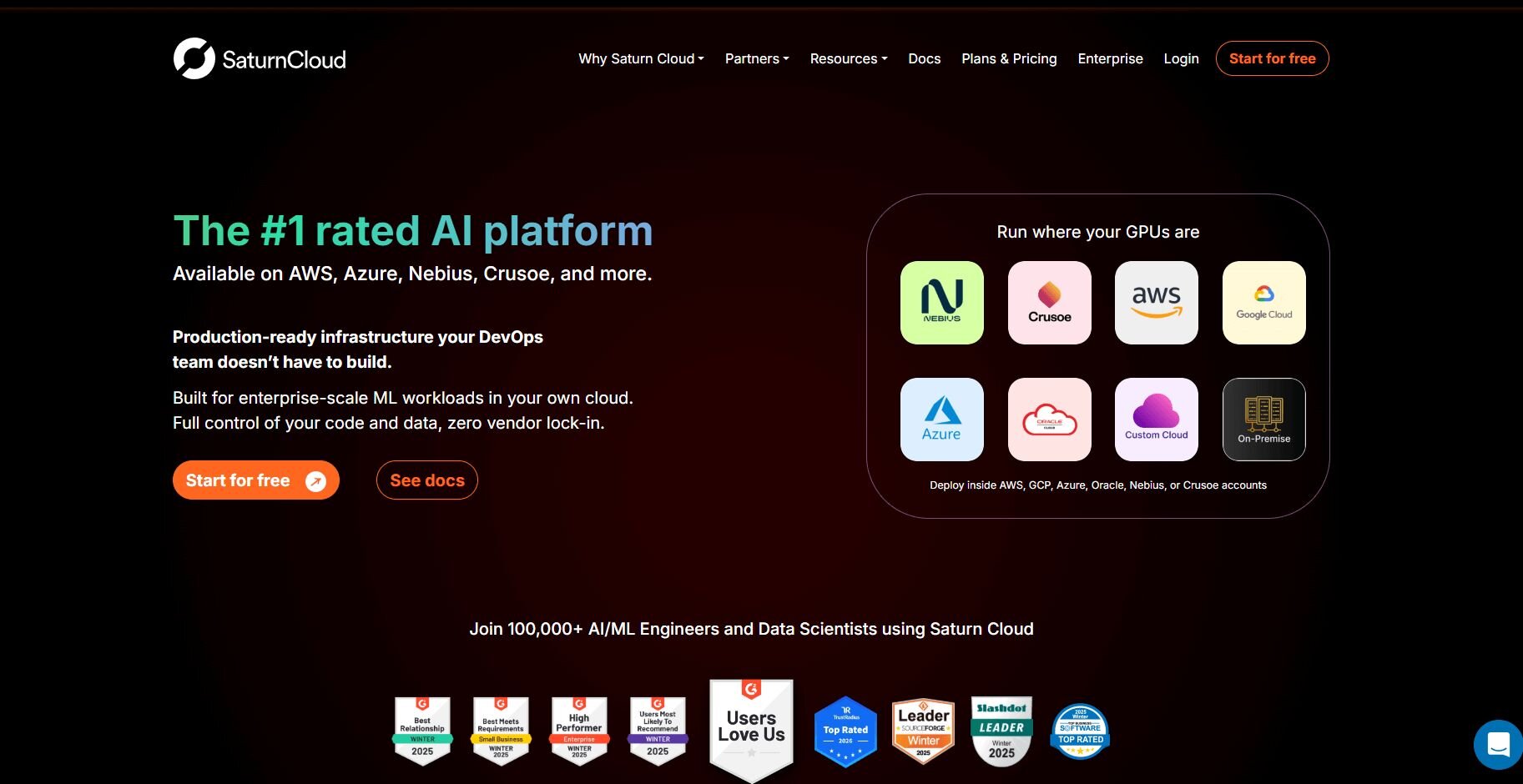Click the Oracle Cloud tile
The width and height of the screenshot is (1523, 784).
click(x=1049, y=420)
